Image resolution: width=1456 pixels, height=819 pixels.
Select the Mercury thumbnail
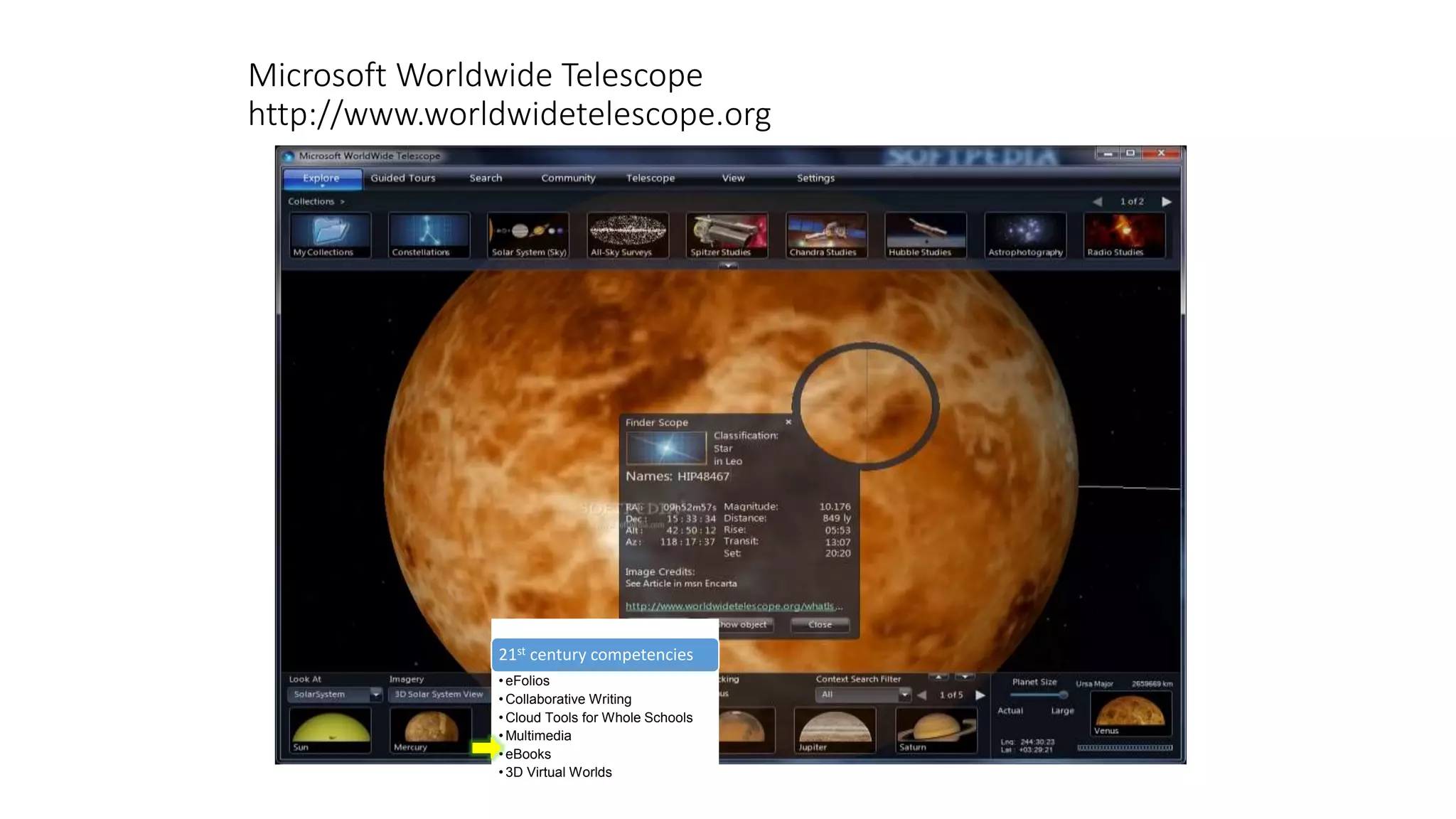(x=431, y=730)
